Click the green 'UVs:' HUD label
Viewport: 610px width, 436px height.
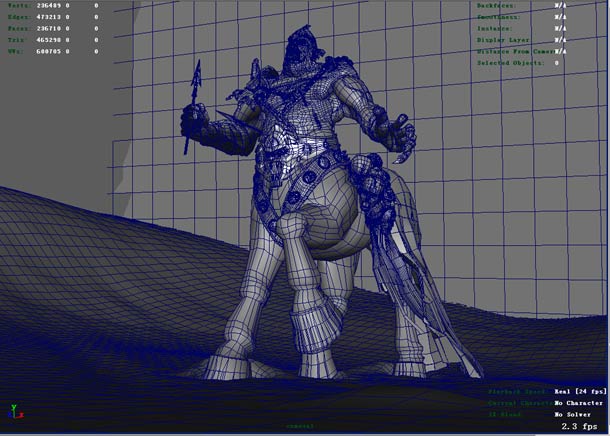pyautogui.click(x=16, y=51)
